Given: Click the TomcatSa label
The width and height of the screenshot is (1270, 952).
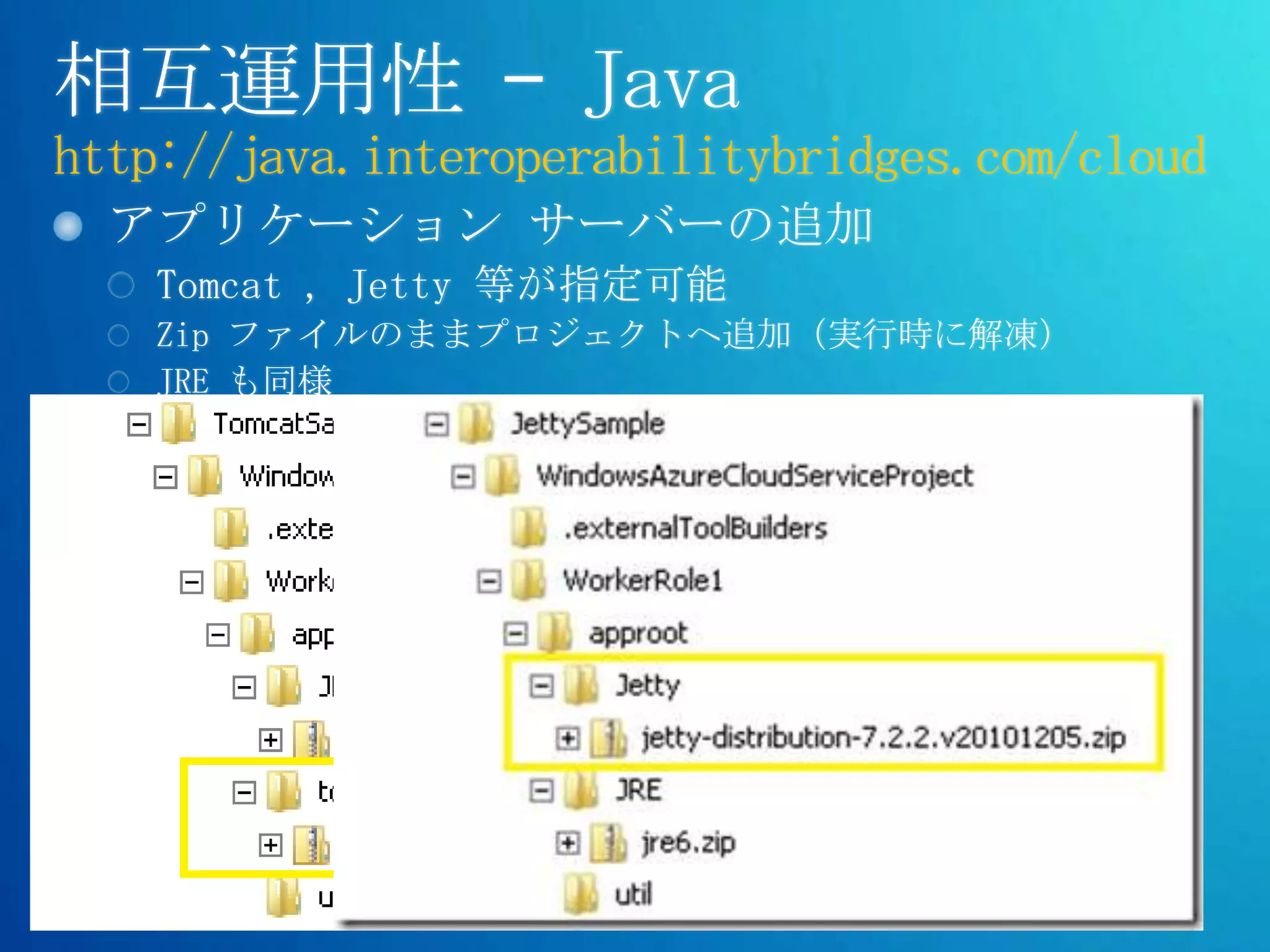Looking at the screenshot, I should pyautogui.click(x=273, y=424).
